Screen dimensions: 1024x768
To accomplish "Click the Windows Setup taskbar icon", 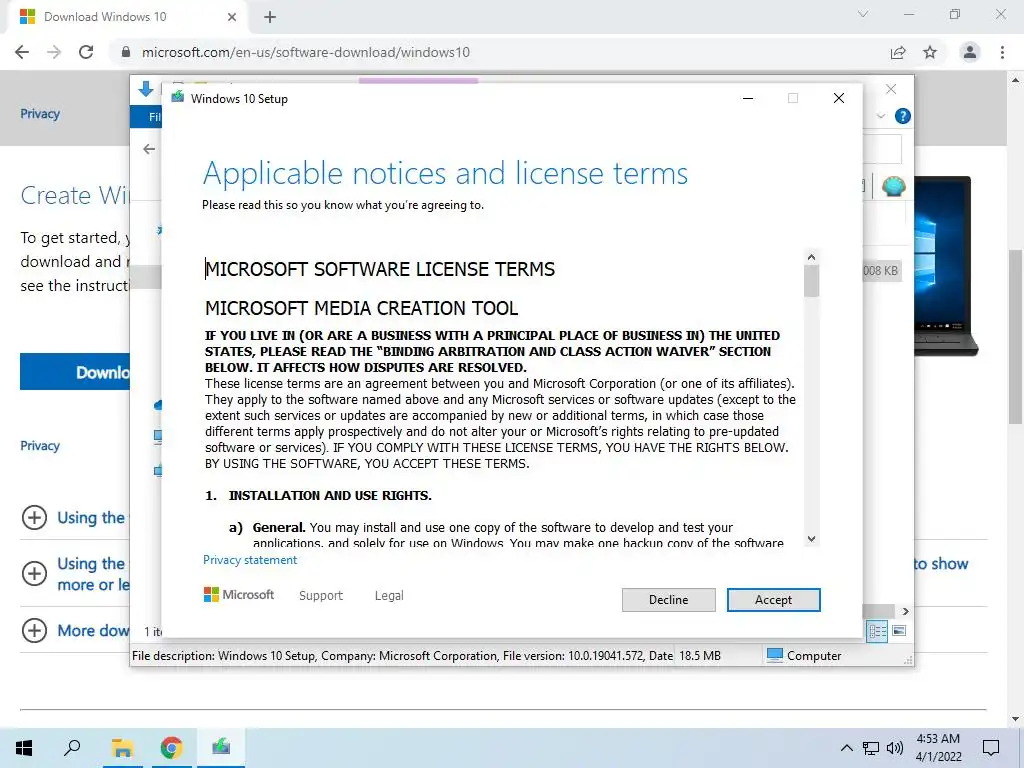I will pos(221,746).
